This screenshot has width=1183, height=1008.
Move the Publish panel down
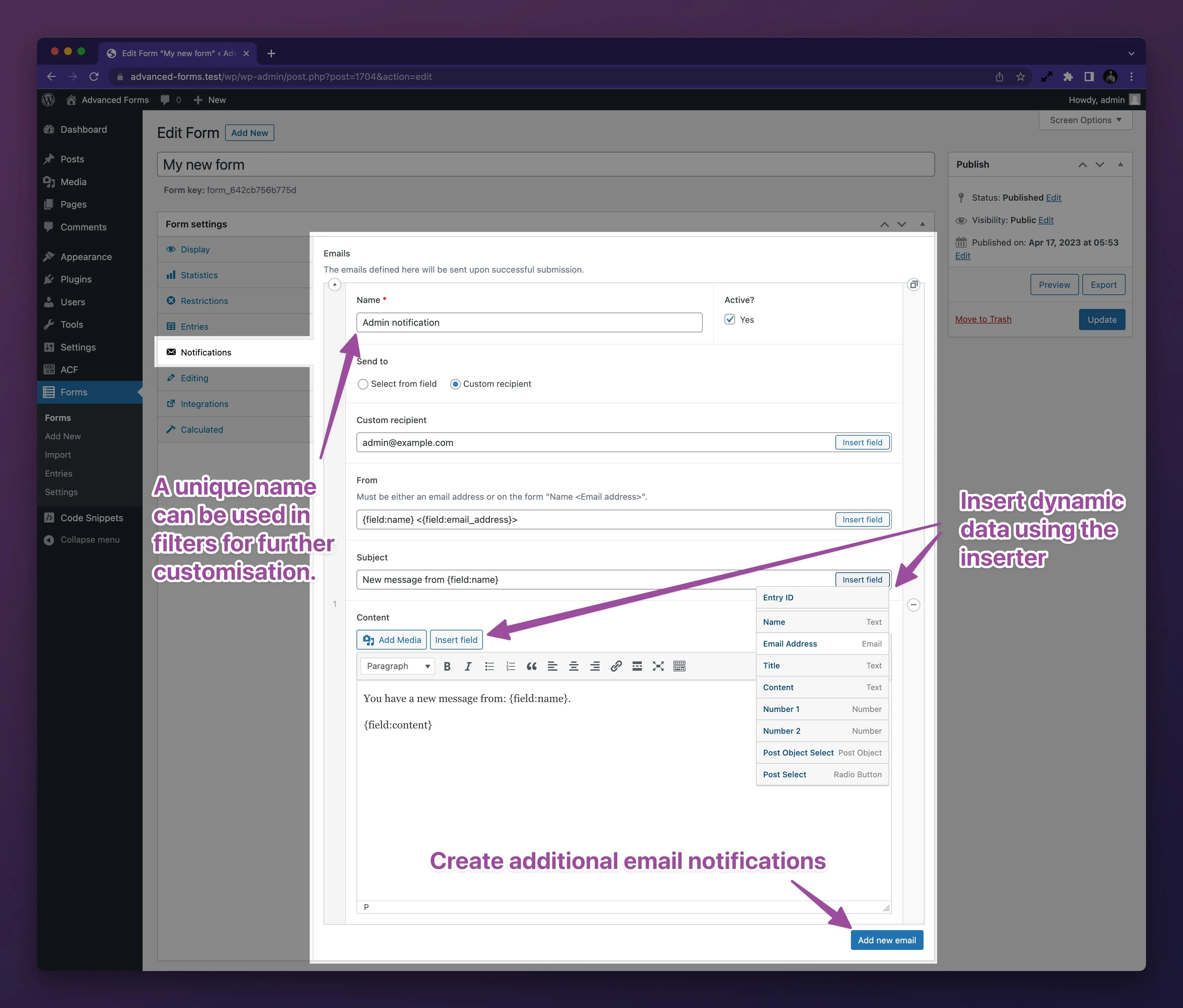[x=1099, y=164]
